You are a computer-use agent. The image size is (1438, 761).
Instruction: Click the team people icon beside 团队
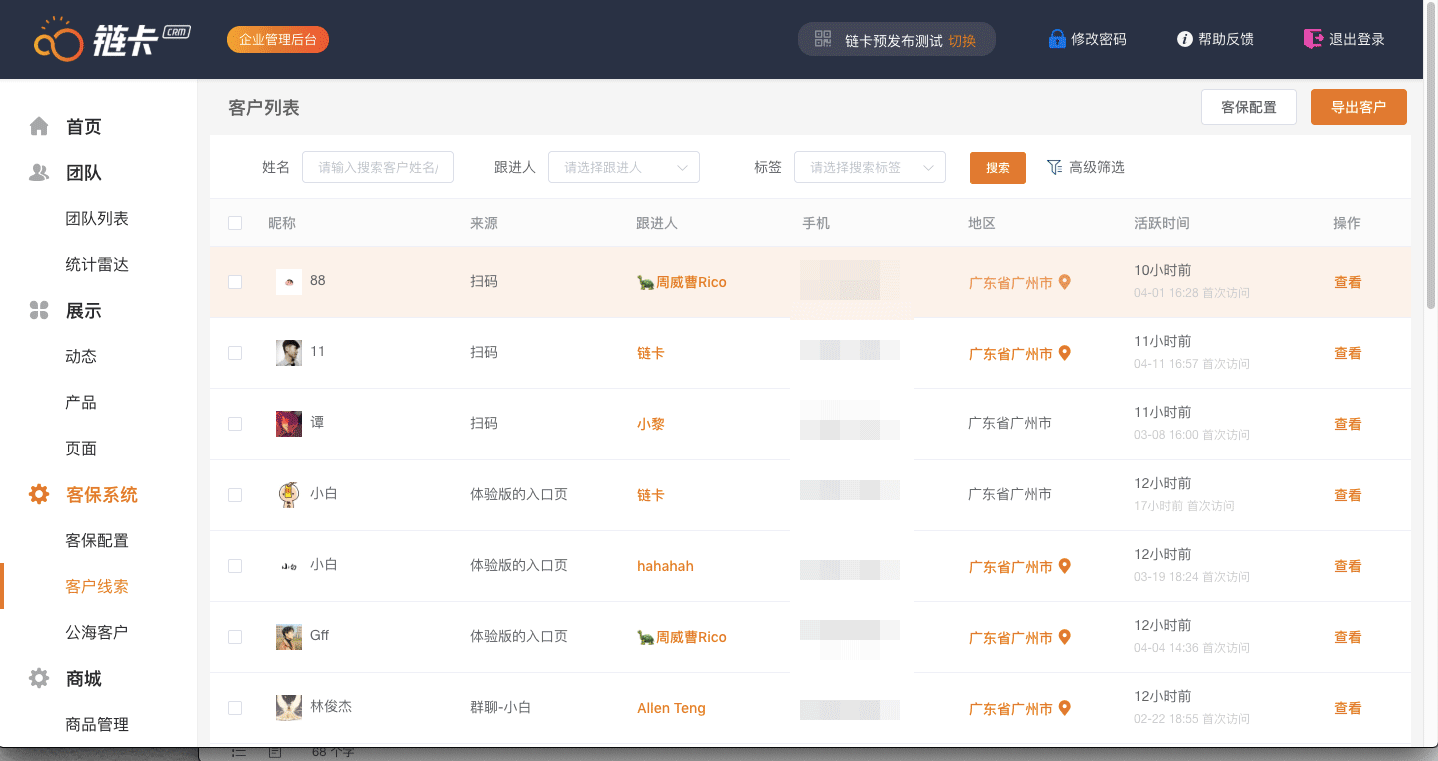(x=39, y=172)
